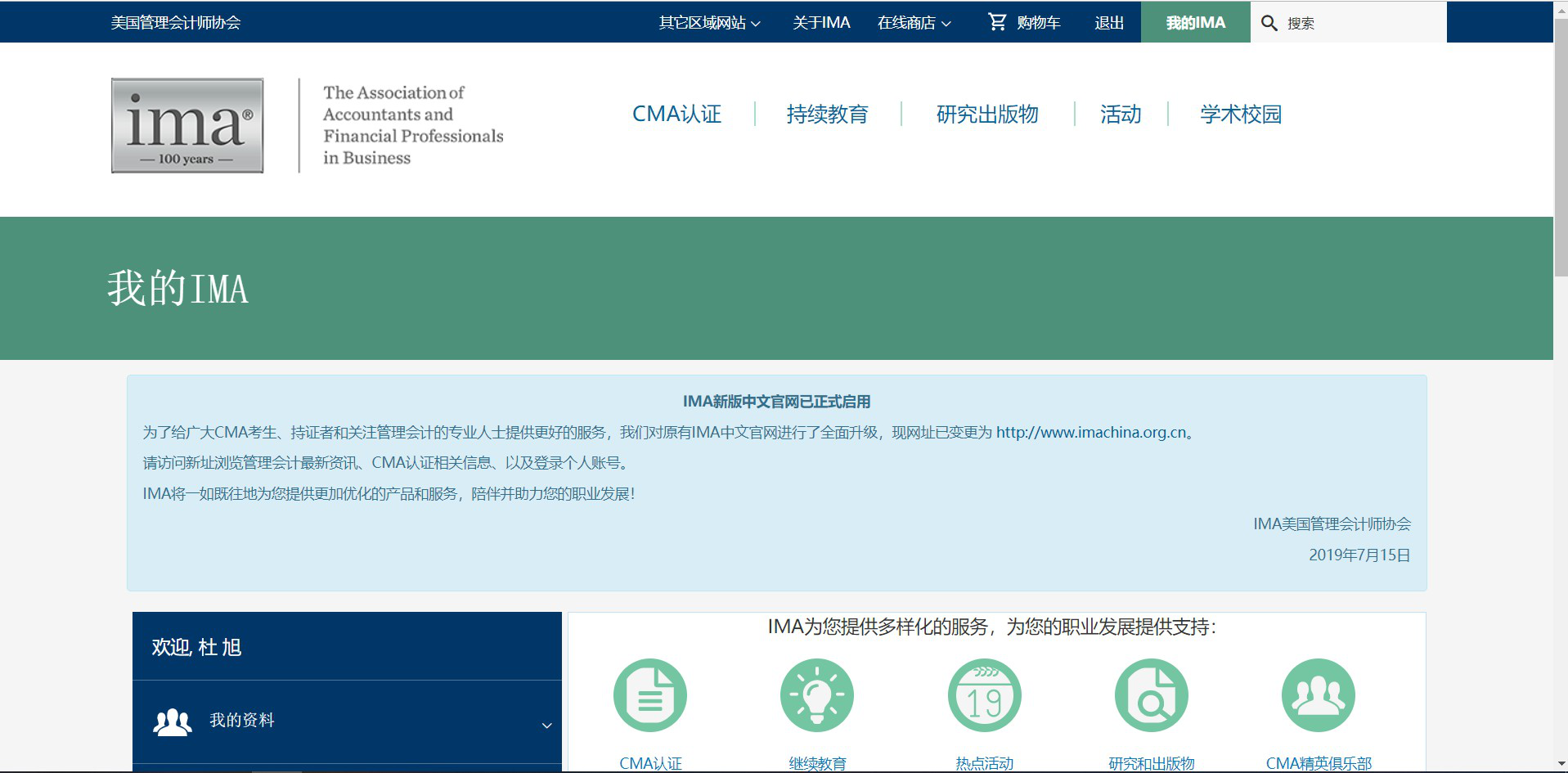1568x773 pixels.
Task: Select the CMA精英俱乐部 people icon
Action: click(1318, 694)
